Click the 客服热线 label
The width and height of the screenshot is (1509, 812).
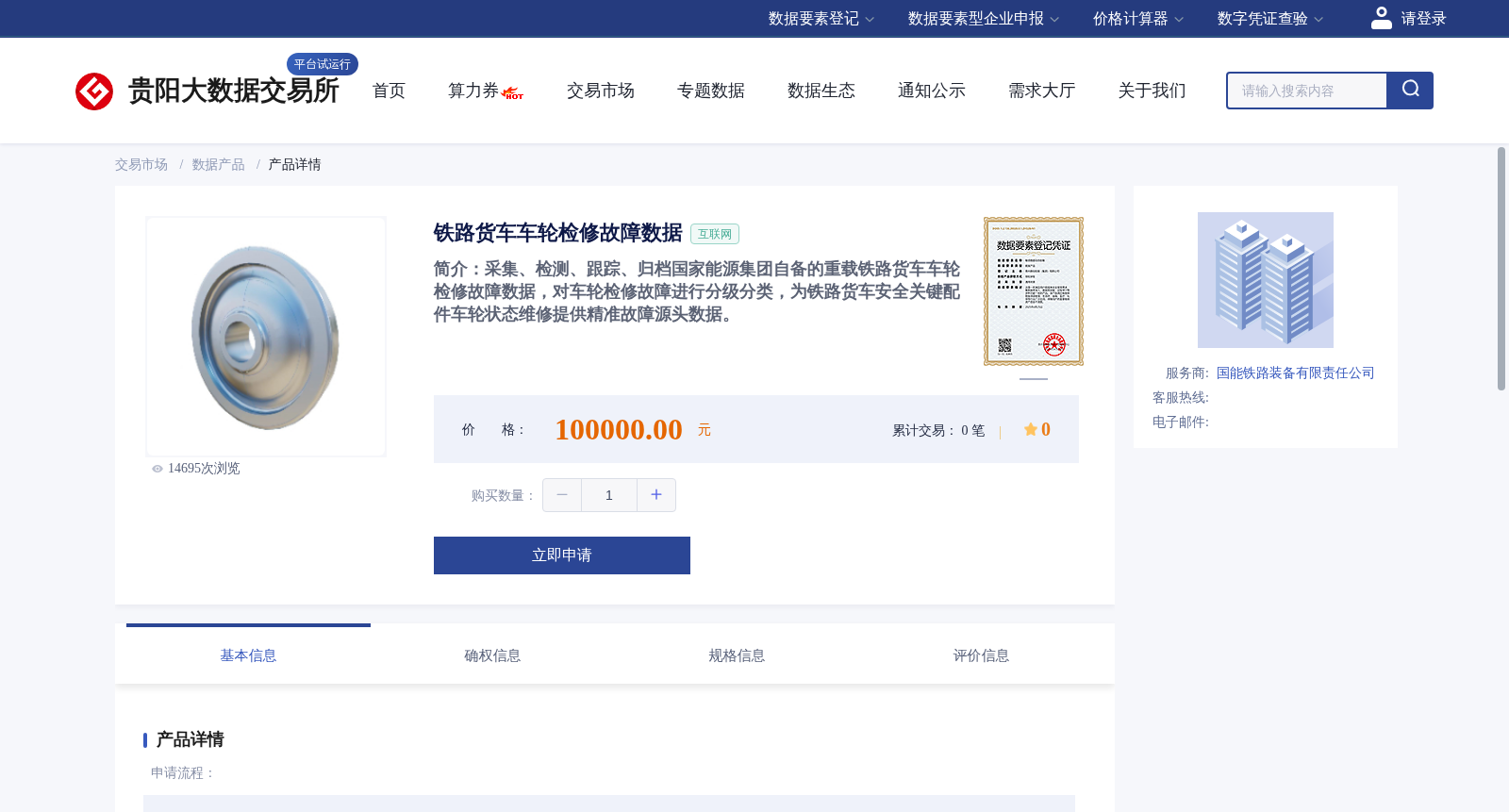[1181, 398]
